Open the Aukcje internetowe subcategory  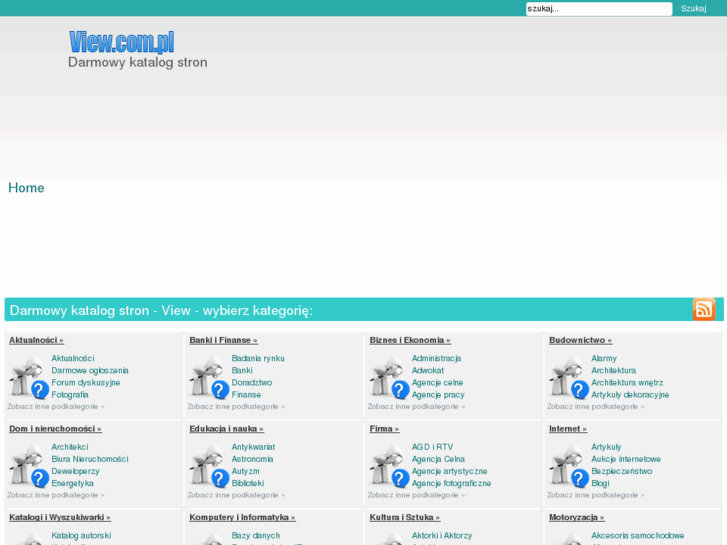pyautogui.click(x=626, y=459)
